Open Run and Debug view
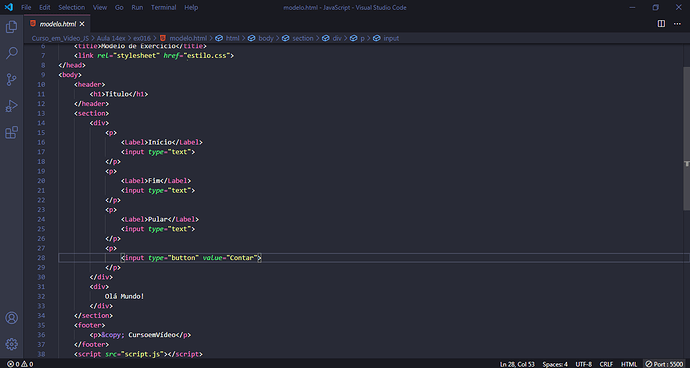The image size is (690, 368). click(11, 106)
